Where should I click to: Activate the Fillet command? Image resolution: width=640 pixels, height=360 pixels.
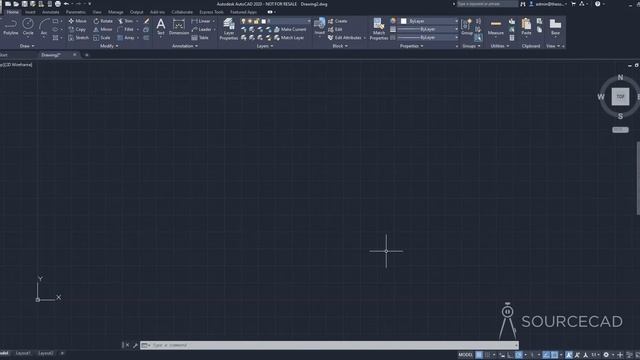pos(126,29)
